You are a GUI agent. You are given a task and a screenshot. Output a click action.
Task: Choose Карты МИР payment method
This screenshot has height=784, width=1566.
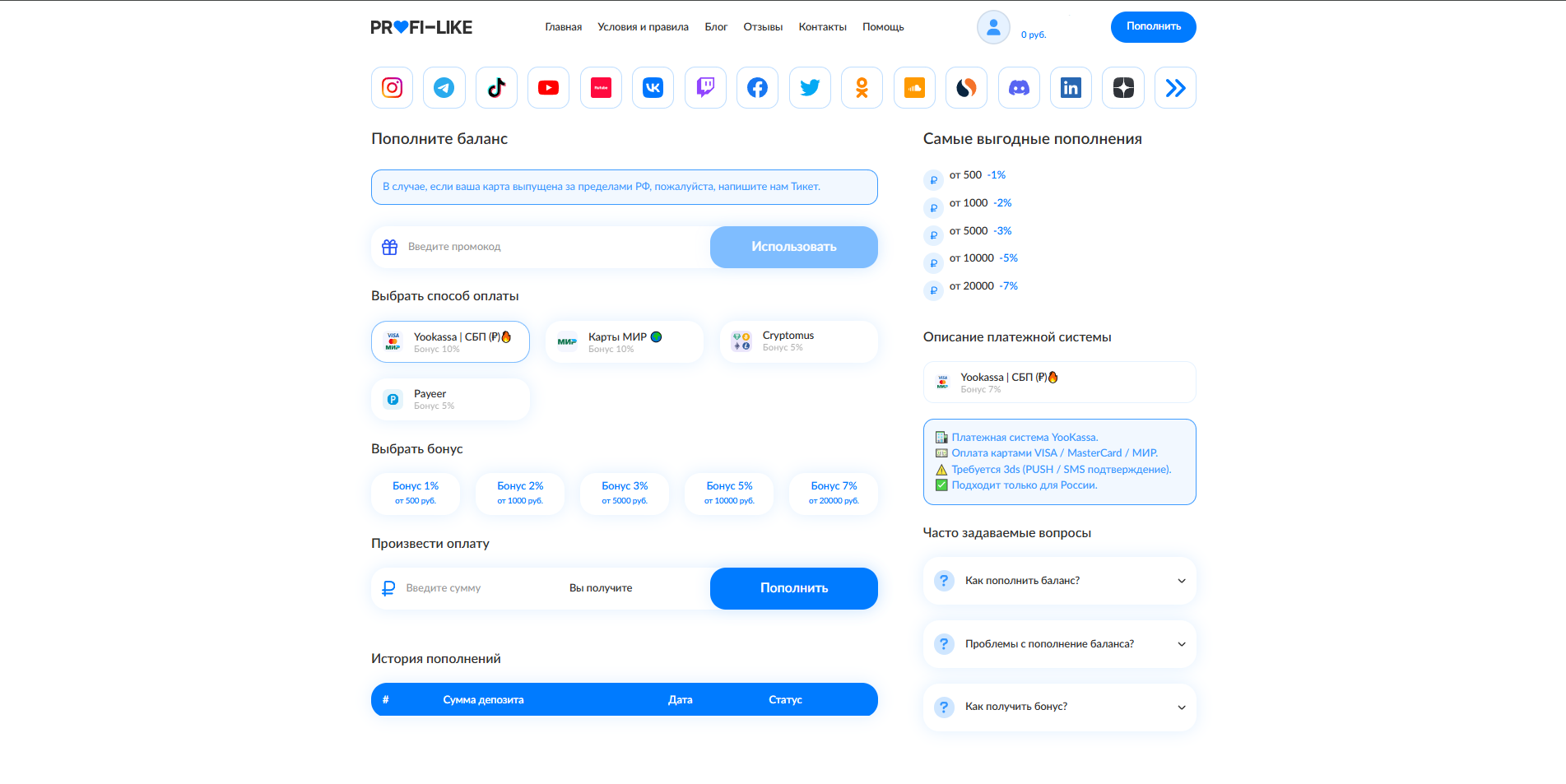pyautogui.click(x=624, y=342)
